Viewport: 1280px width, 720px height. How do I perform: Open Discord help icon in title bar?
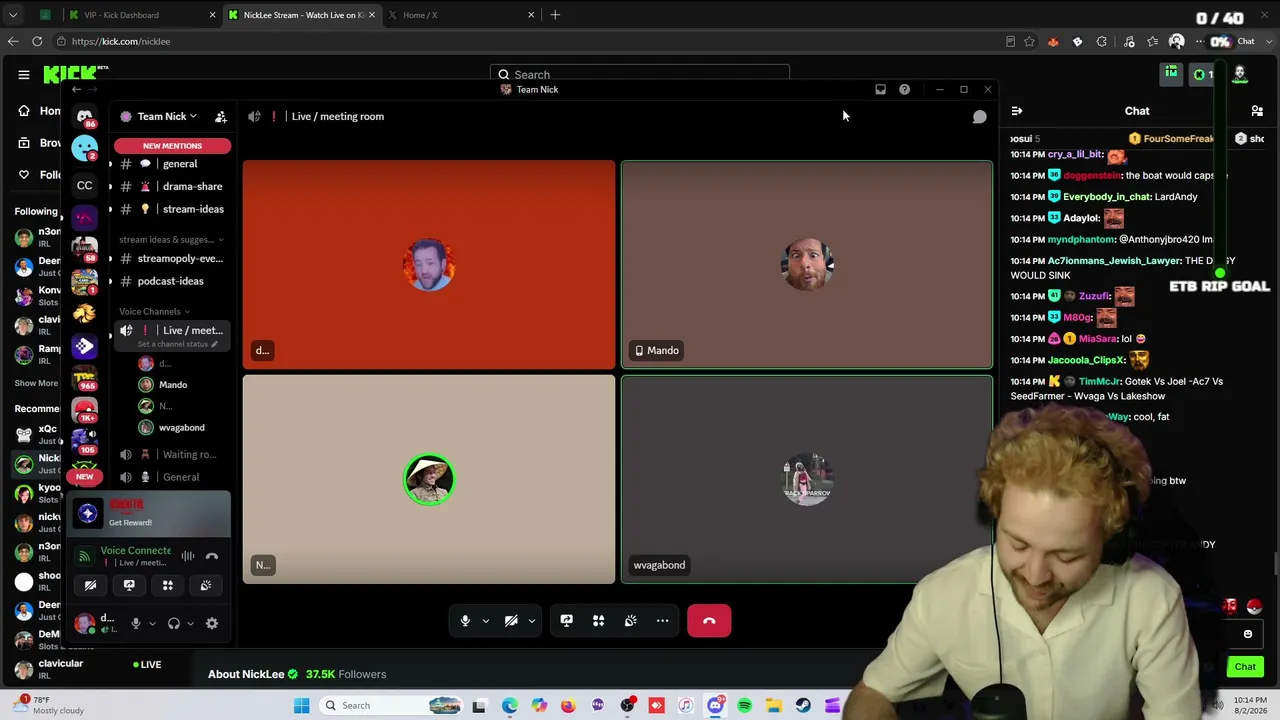coord(904,89)
